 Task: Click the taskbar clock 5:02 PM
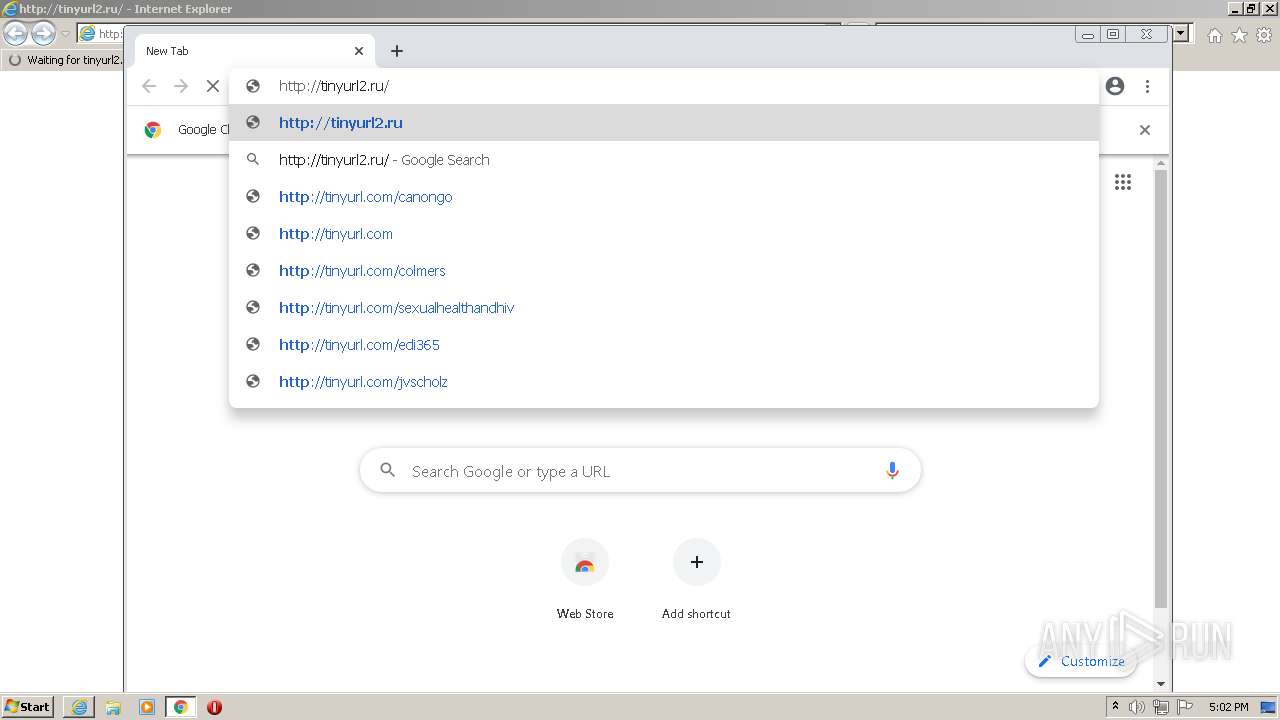1228,707
